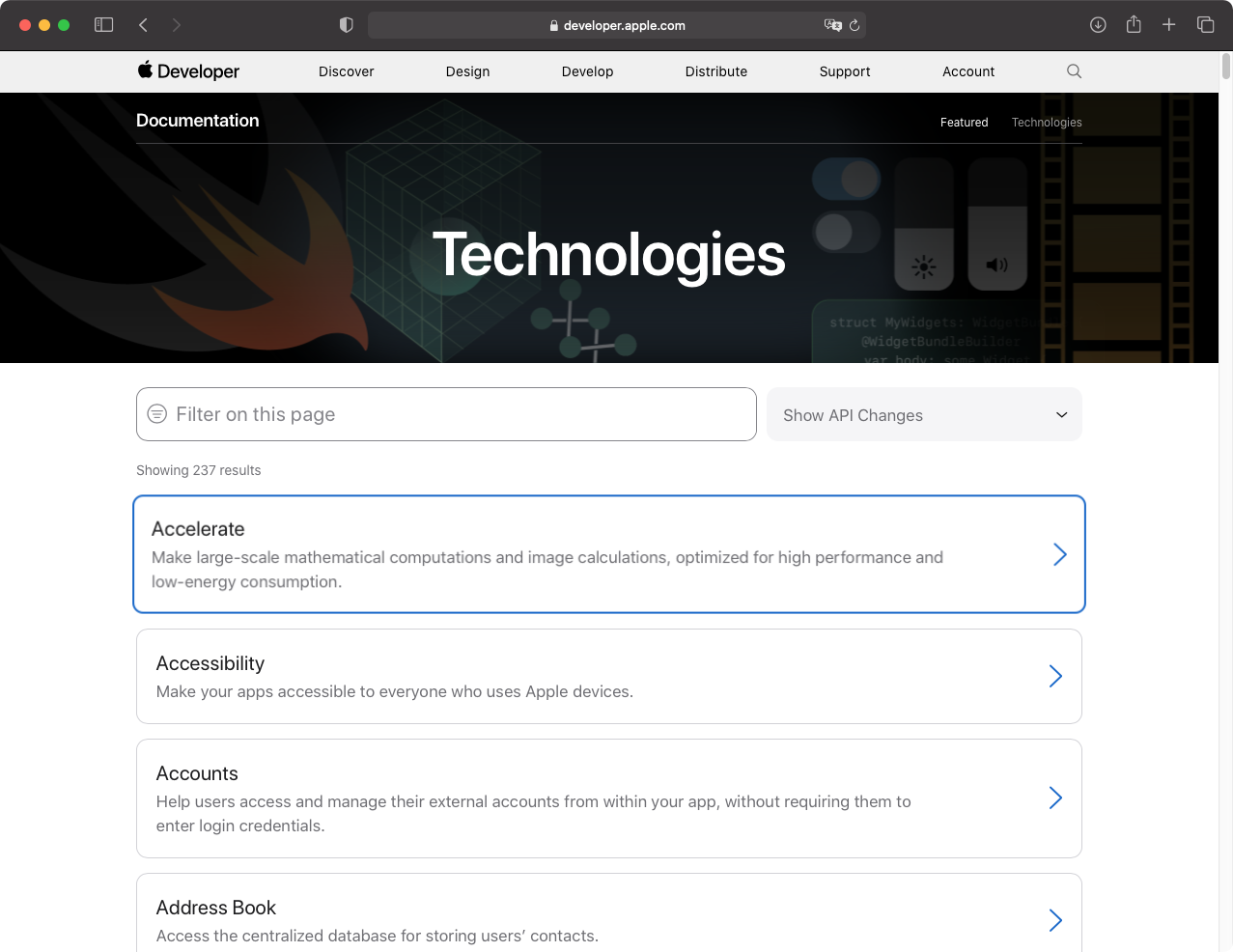Click the page's vertical scrollbar thumb
This screenshot has width=1233, height=952.
pyautogui.click(x=1226, y=66)
